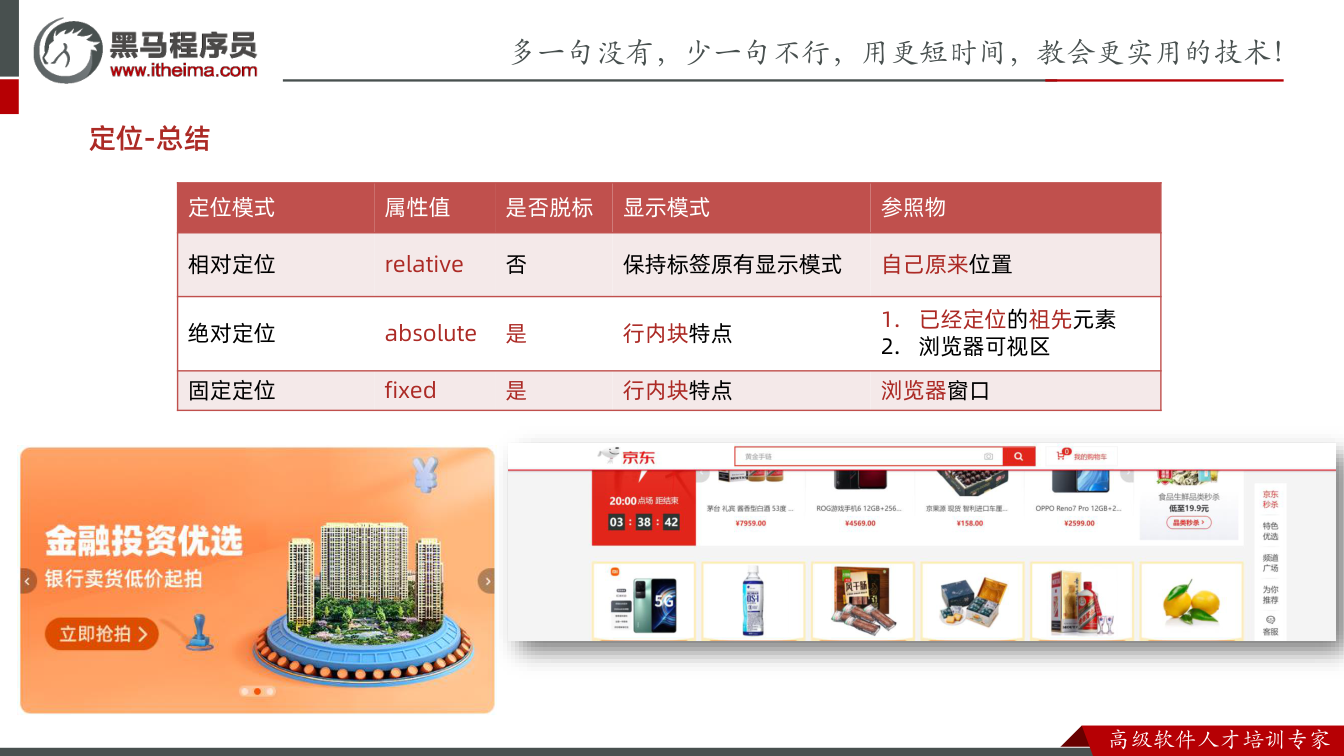Select the active orange carousel dot

pyautogui.click(x=257, y=691)
